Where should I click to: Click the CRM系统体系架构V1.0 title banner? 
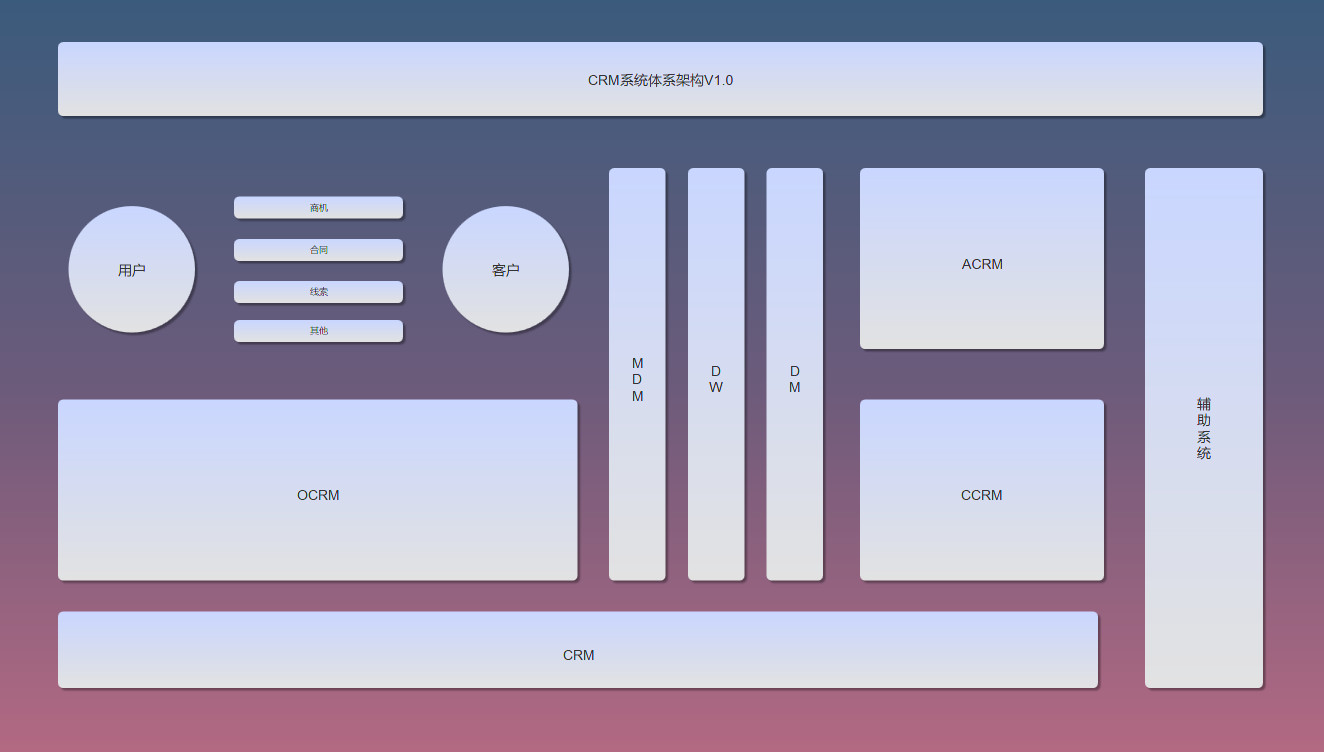(x=660, y=79)
